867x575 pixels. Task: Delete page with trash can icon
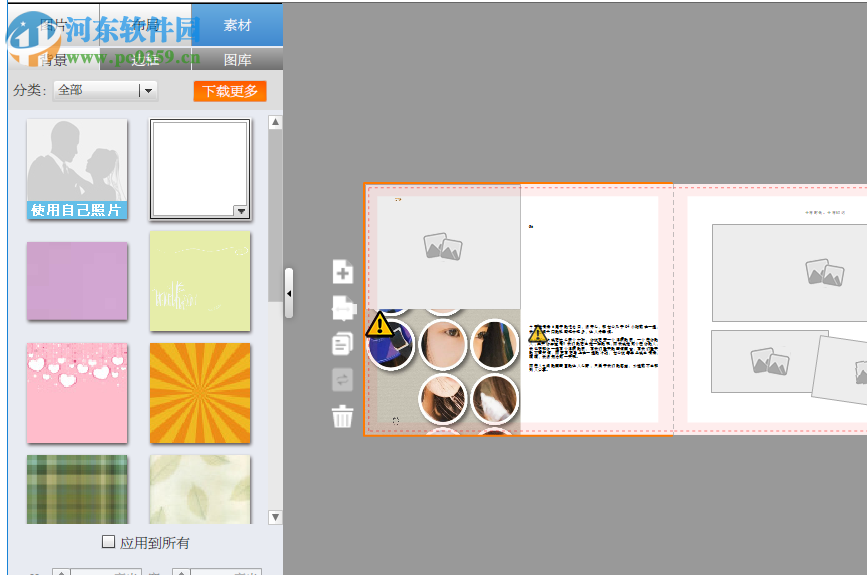(342, 416)
